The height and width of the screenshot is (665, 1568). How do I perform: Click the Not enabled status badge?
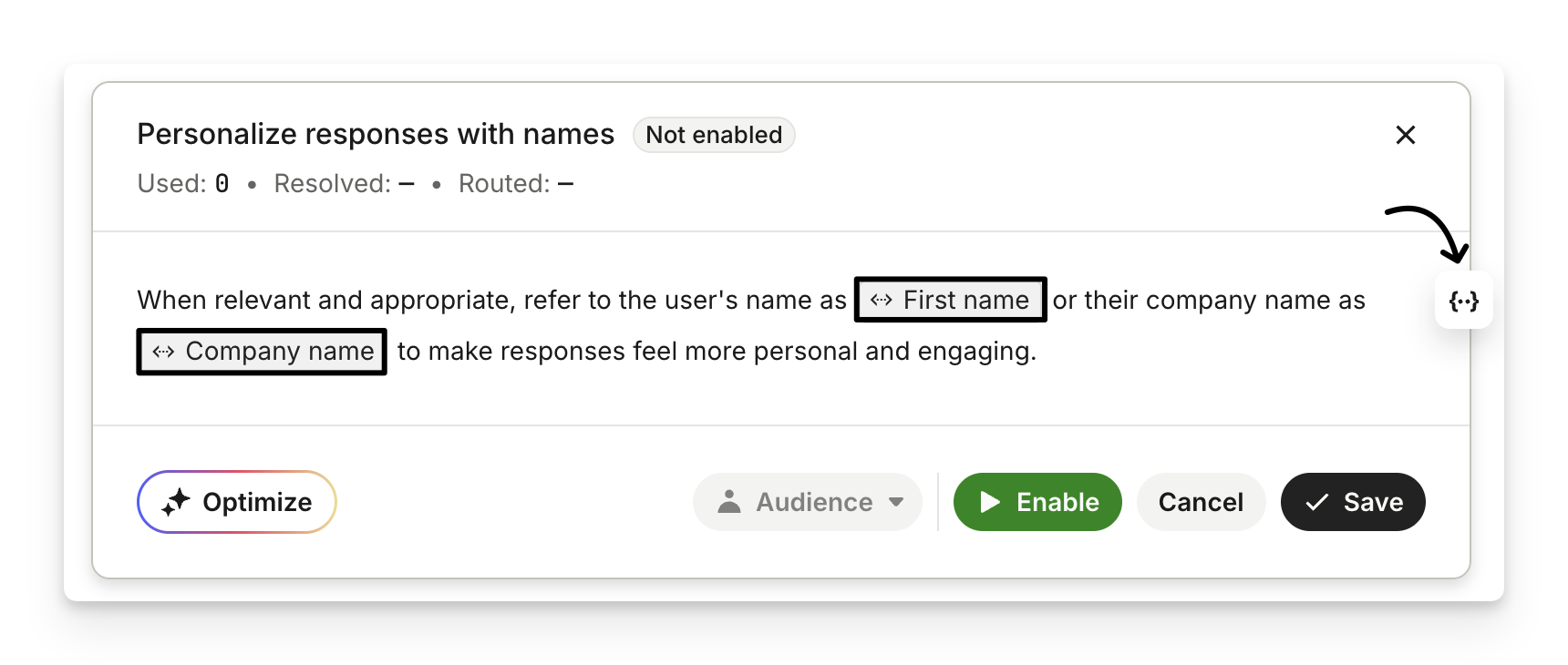714,135
